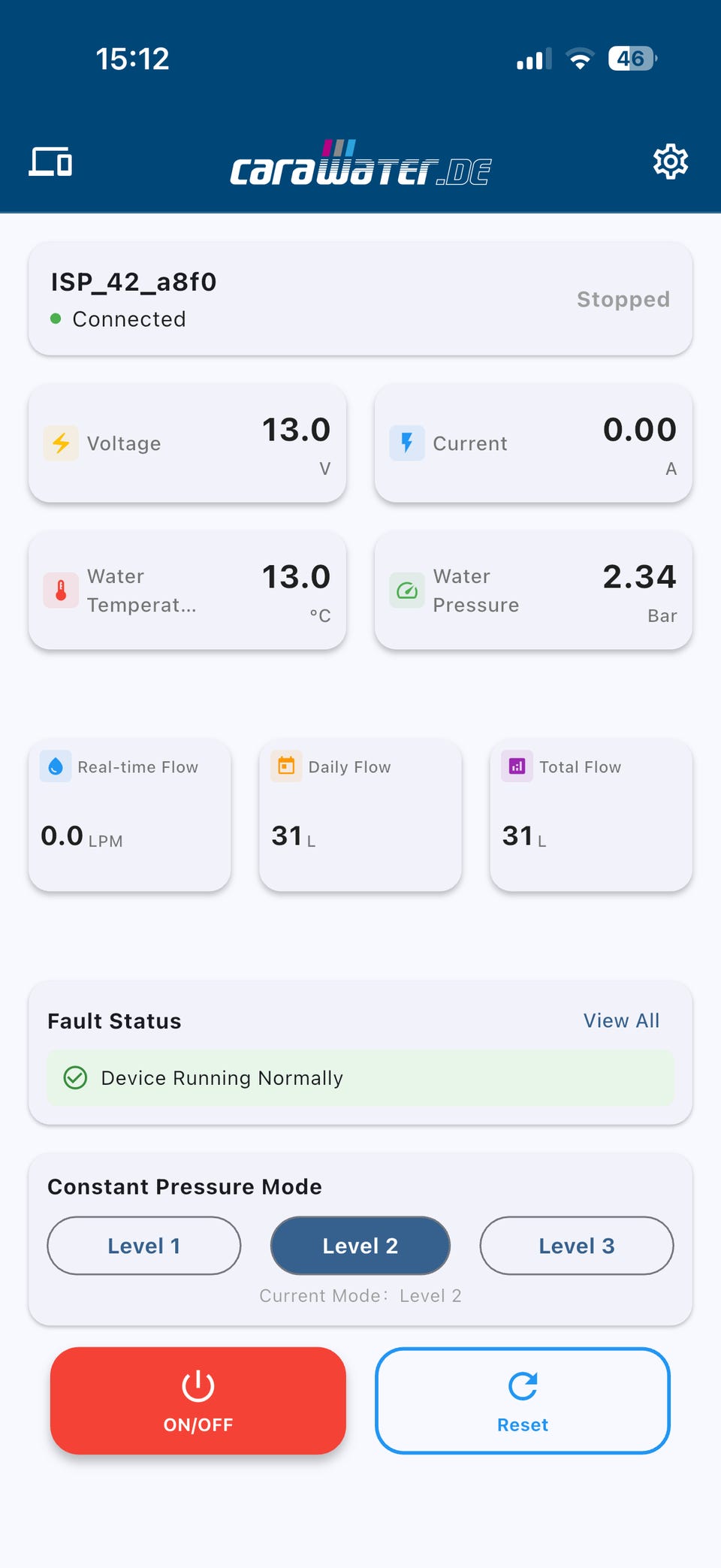
Task: Select Level 2 pressure mode
Action: click(360, 1246)
